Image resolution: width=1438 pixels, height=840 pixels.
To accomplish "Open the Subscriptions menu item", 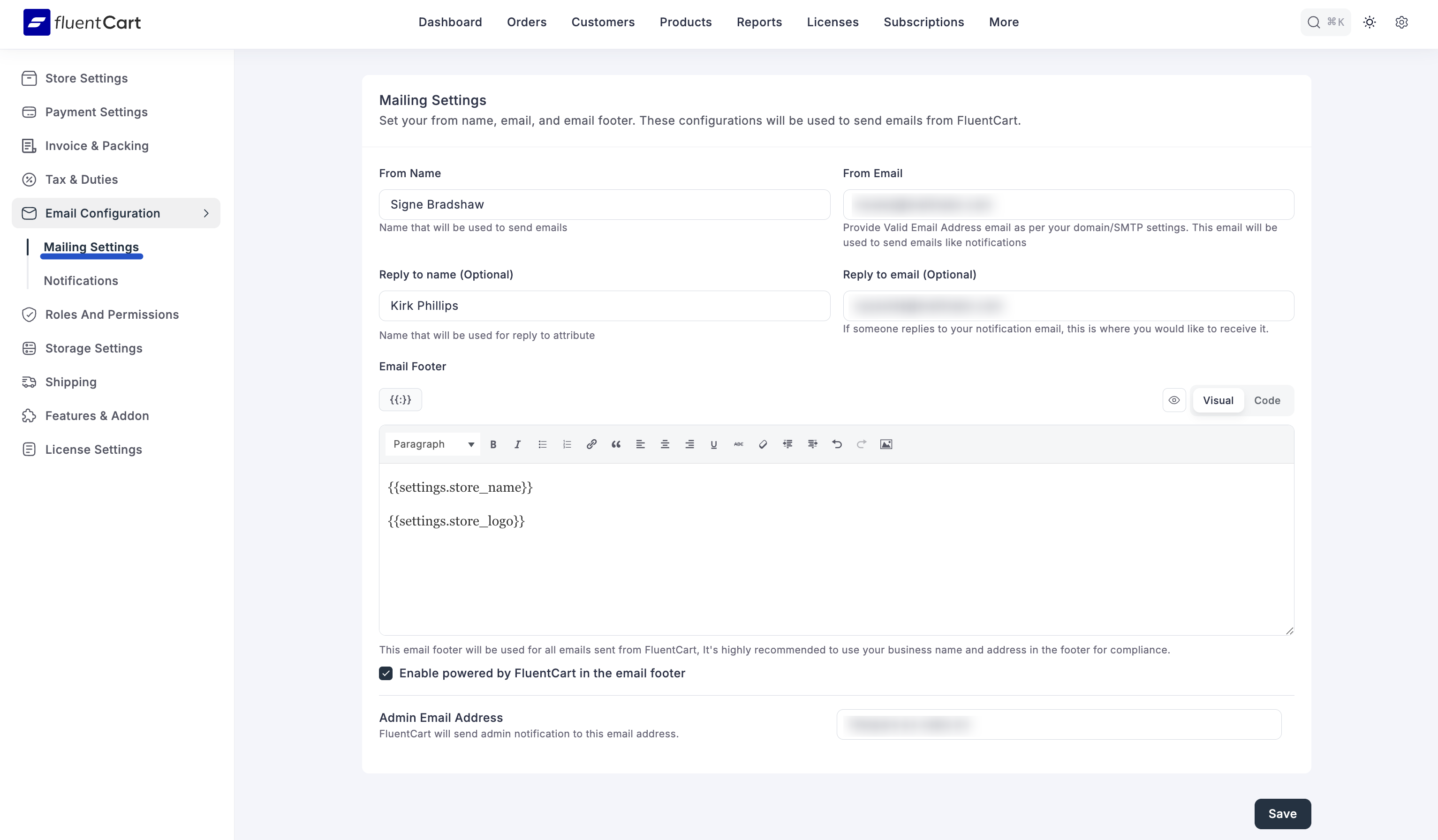I will click(x=923, y=22).
